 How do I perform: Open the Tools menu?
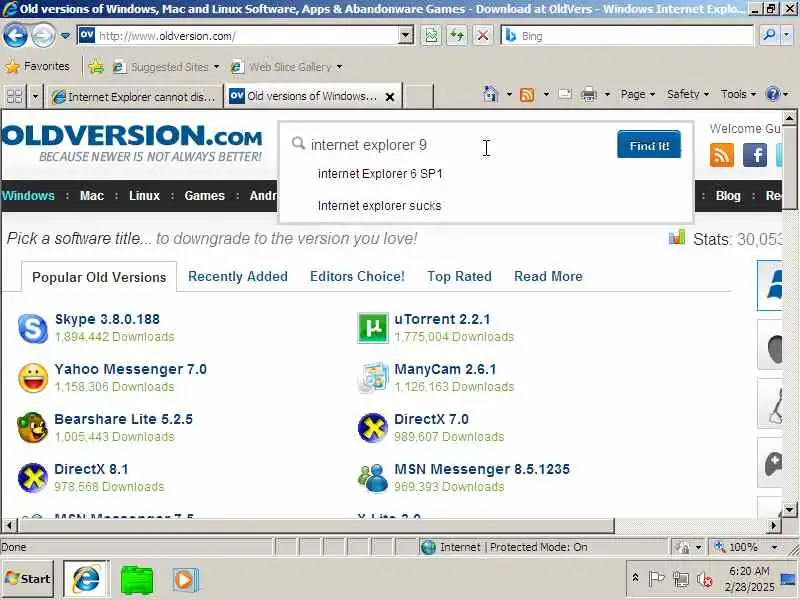(738, 94)
